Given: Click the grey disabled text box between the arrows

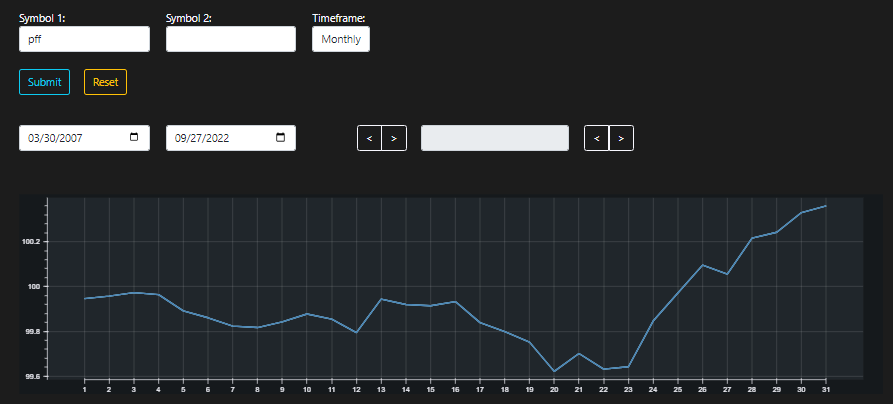Looking at the screenshot, I should [495, 138].
